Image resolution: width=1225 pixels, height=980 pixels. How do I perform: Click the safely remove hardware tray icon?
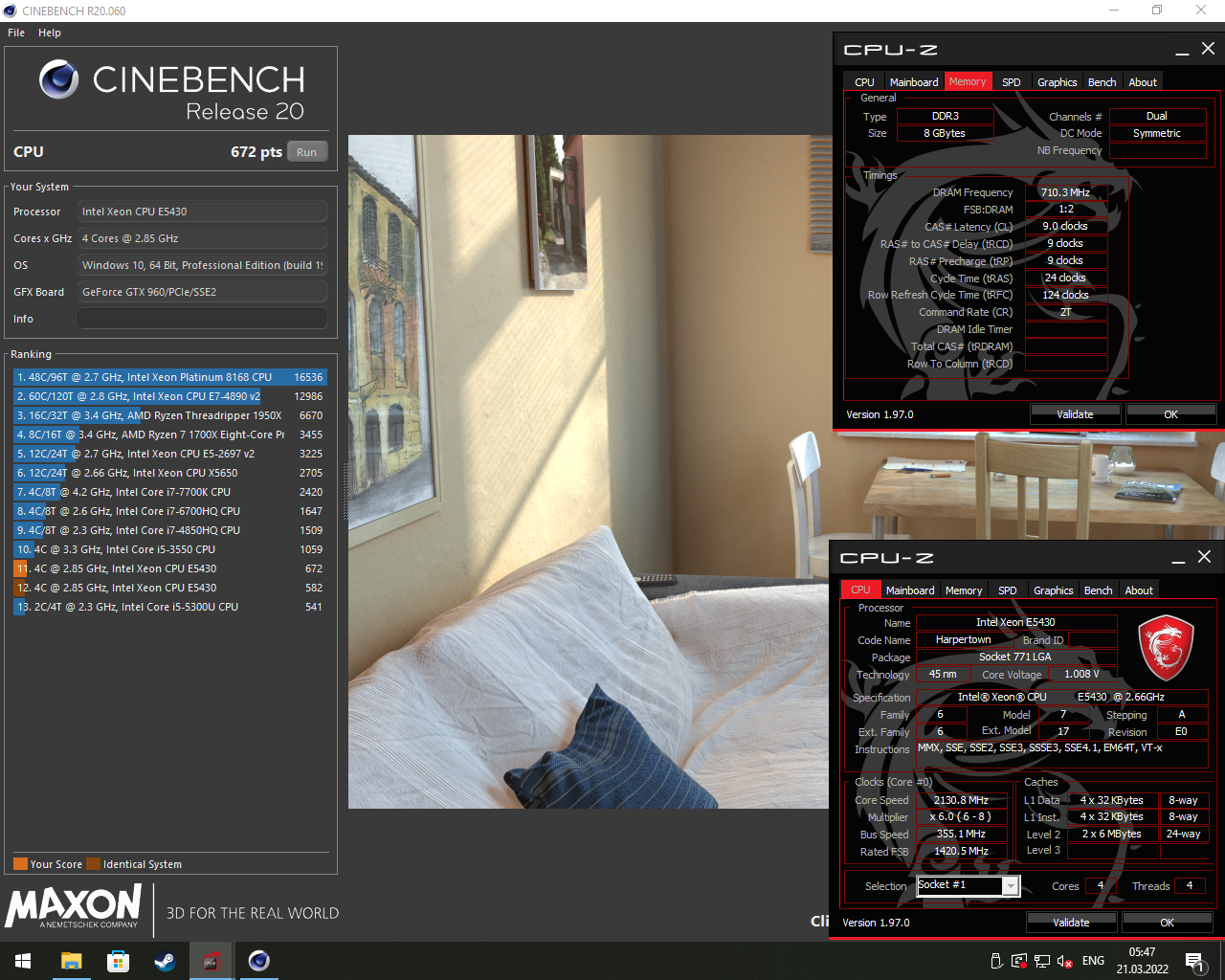996,961
